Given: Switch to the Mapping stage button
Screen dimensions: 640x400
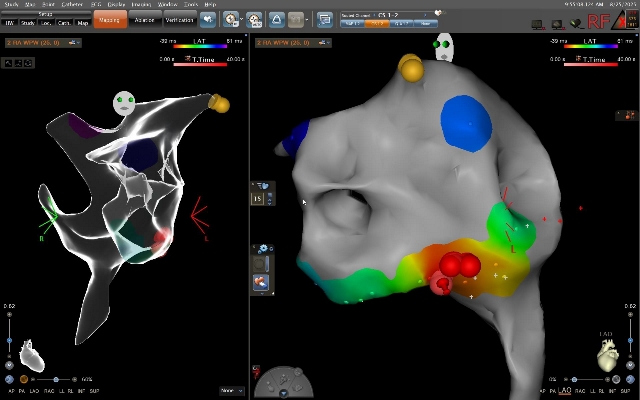Looking at the screenshot, I should (x=110, y=19).
